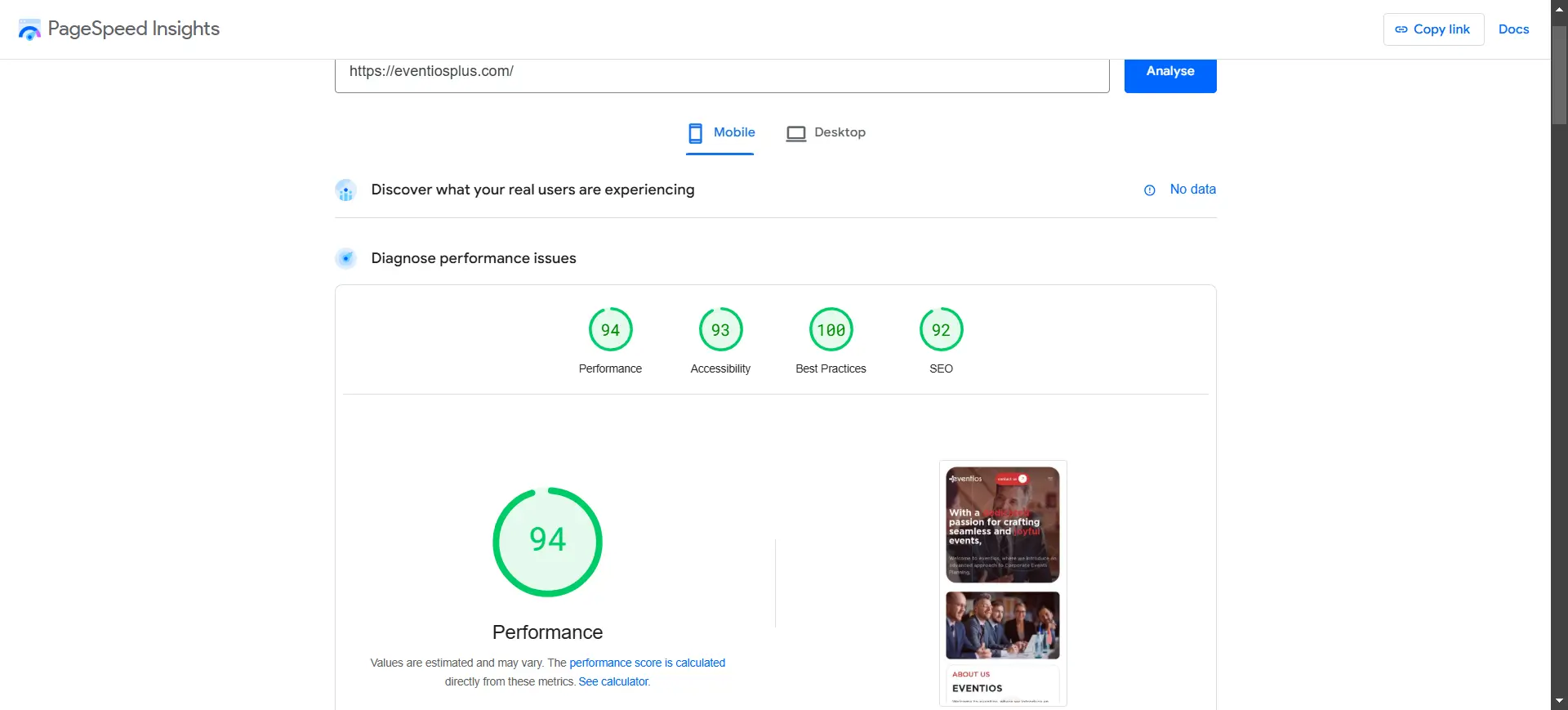Click the No data link
This screenshot has width=1568, height=710.
(1192, 190)
